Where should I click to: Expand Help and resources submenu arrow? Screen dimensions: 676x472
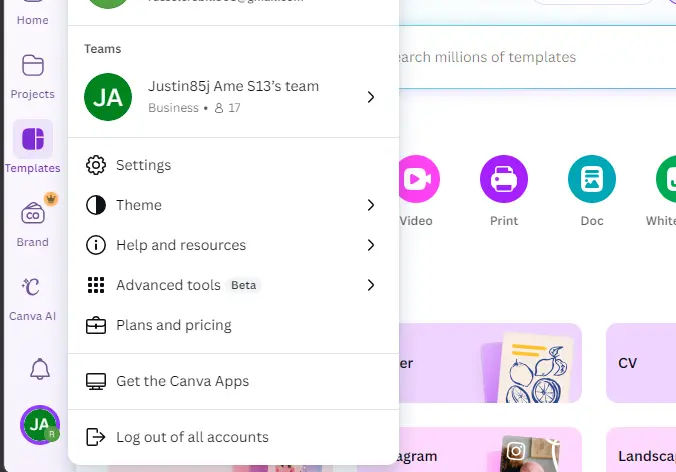pyautogui.click(x=371, y=245)
